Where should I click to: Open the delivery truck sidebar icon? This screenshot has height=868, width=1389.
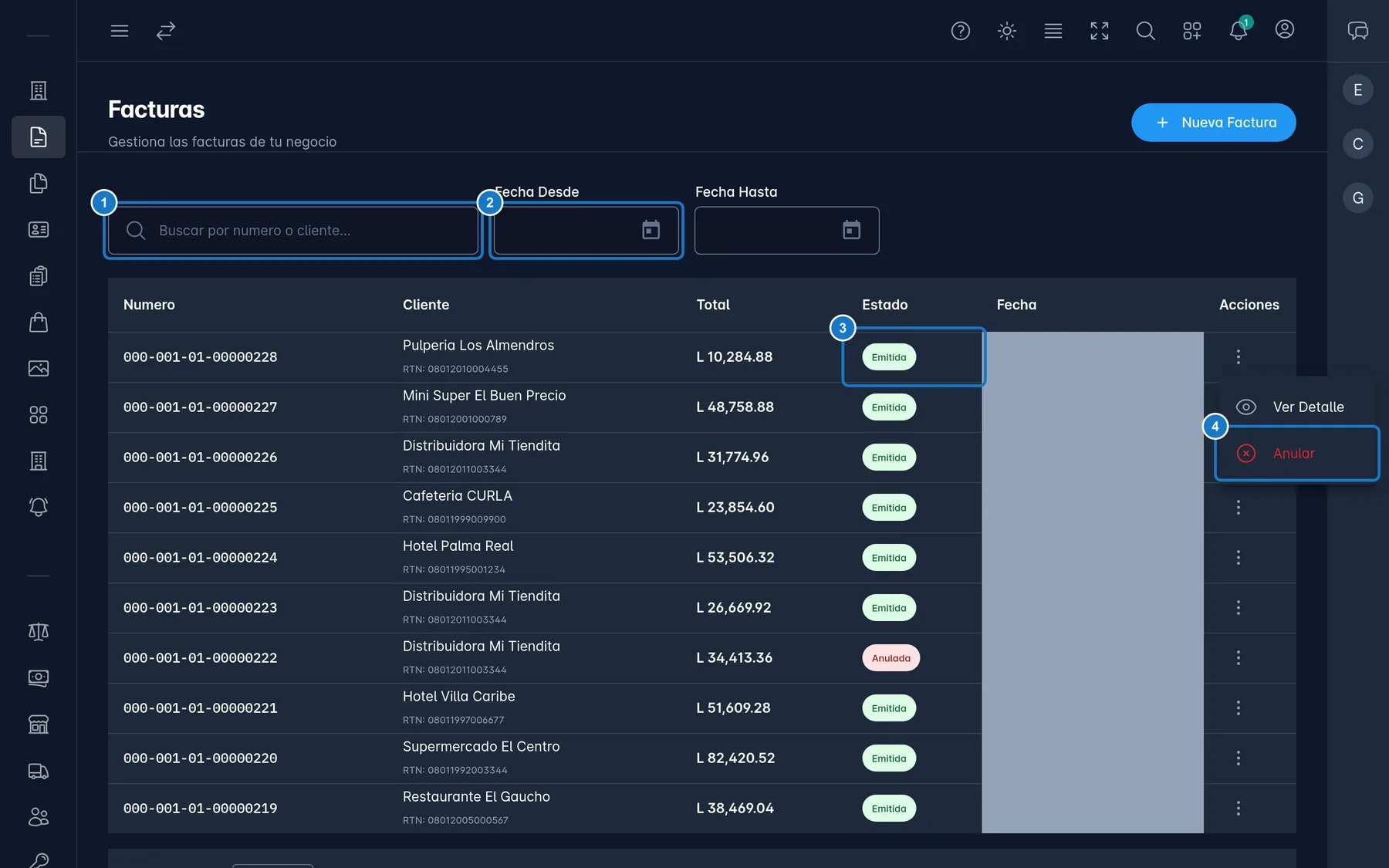click(39, 771)
